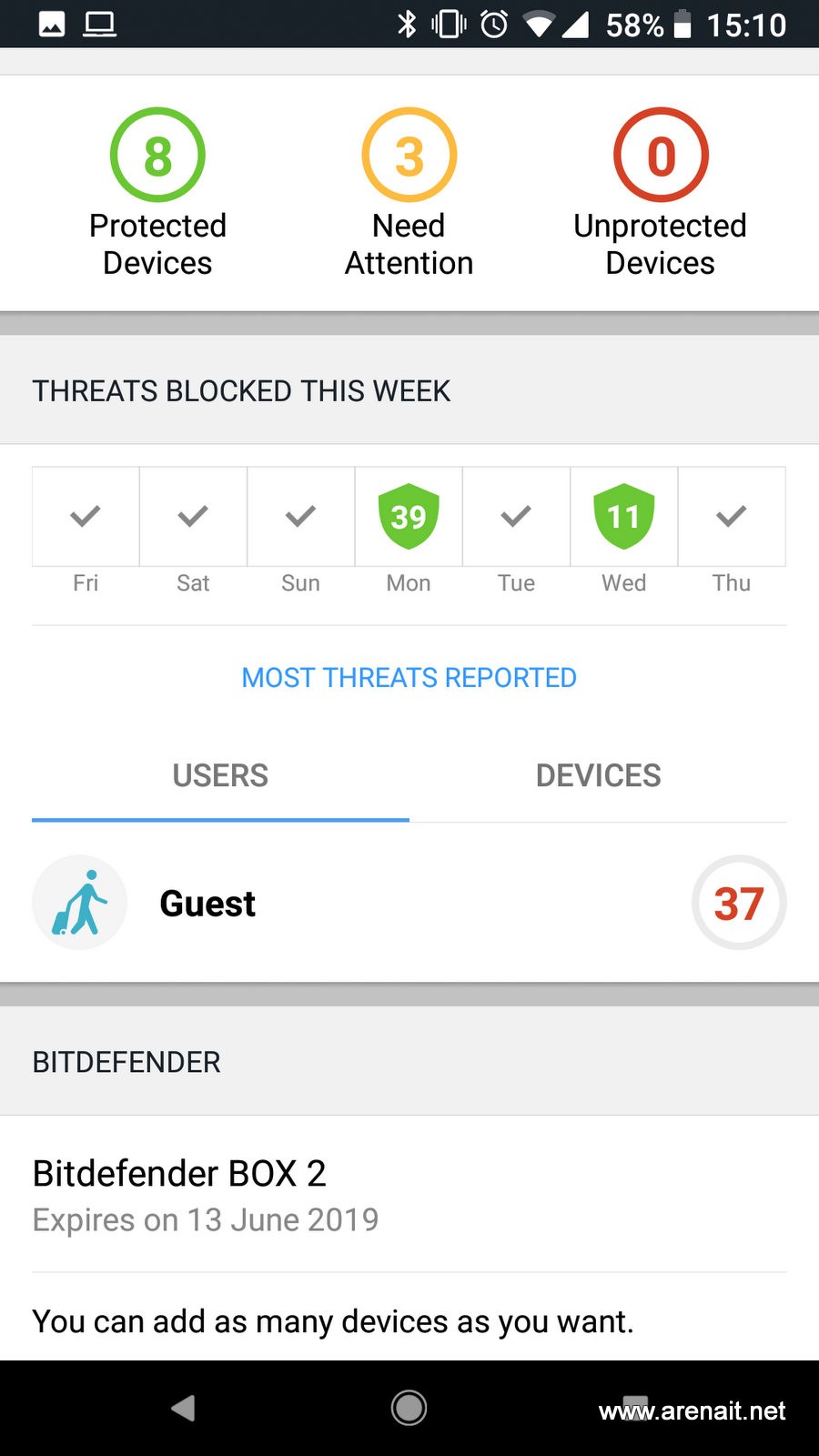Switch to the DEVICES tab
Screen dimensions: 819x1456
click(598, 776)
